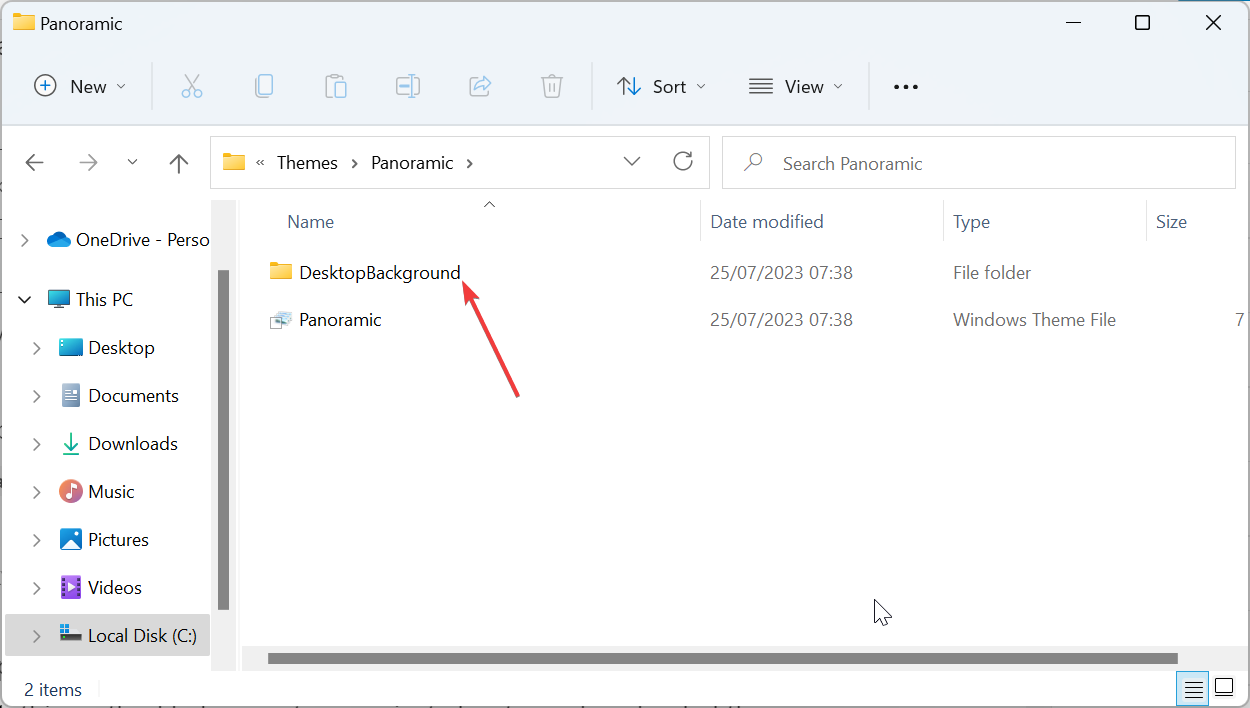This screenshot has height=708, width=1250.
Task: Copy files with the Copy toolbar icon
Action: [264, 86]
